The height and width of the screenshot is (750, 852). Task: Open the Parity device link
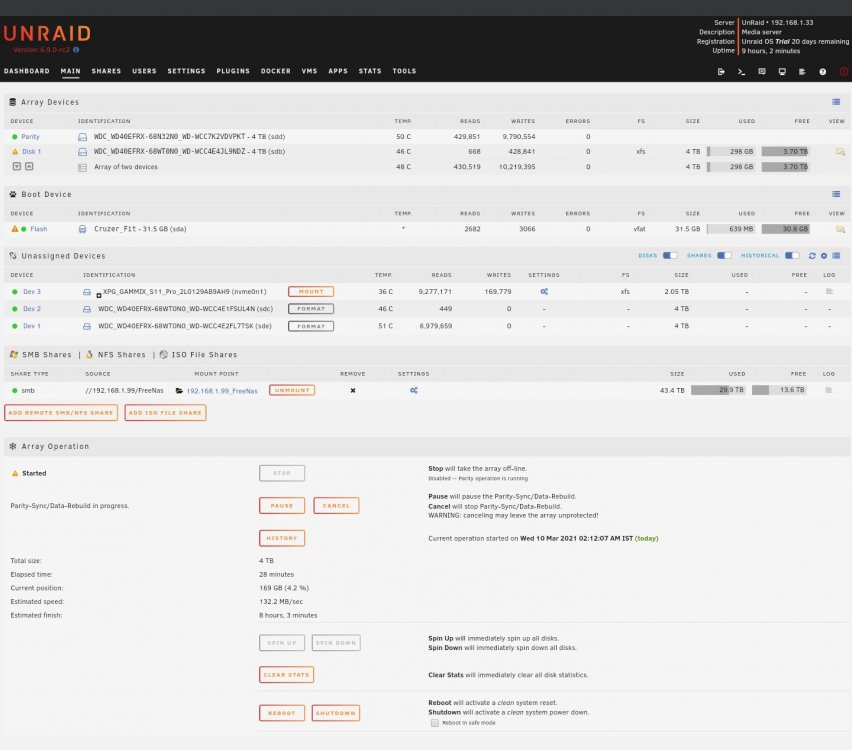[x=30, y=137]
